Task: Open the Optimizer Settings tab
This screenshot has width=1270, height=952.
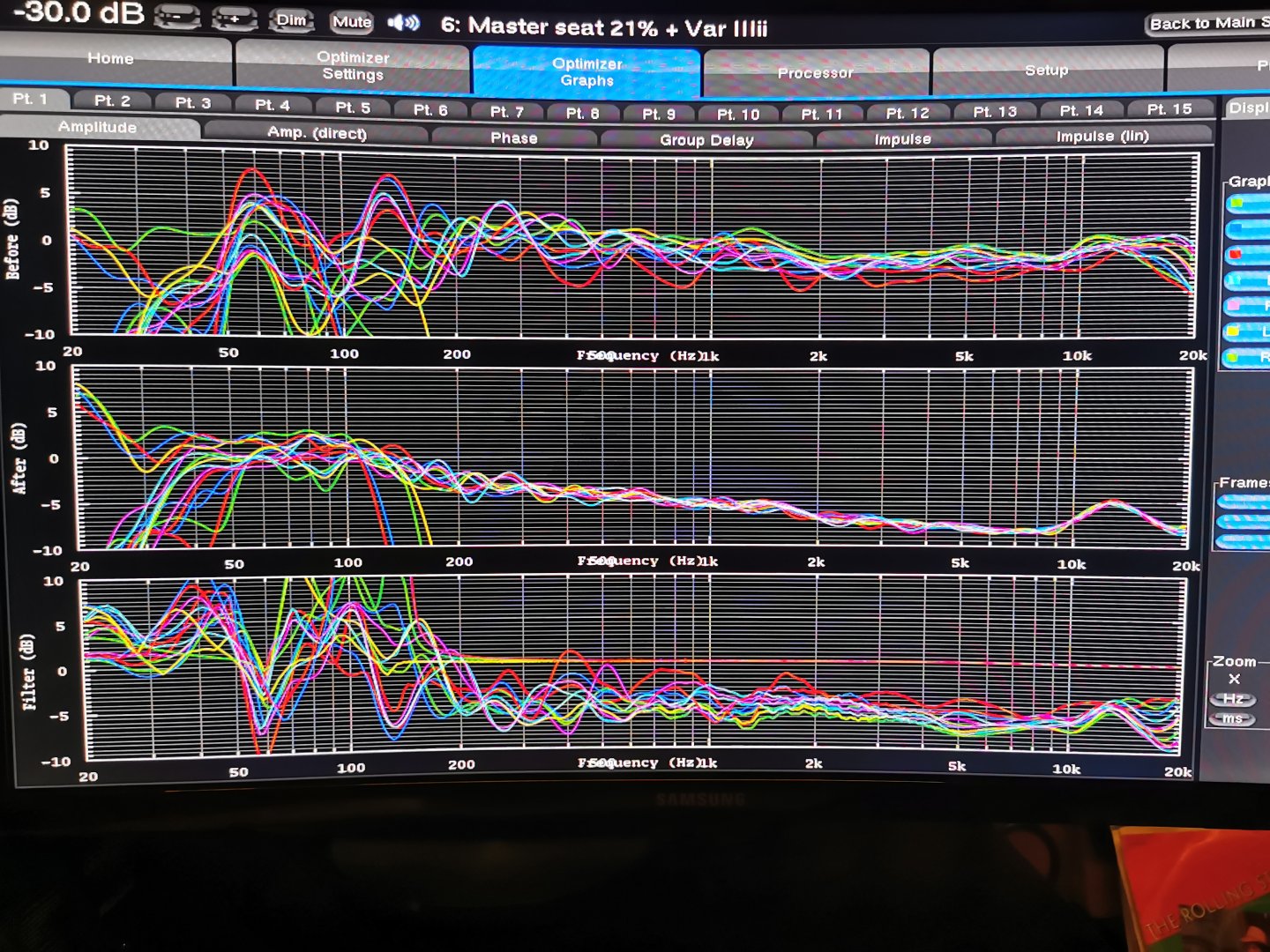Action: (x=353, y=66)
